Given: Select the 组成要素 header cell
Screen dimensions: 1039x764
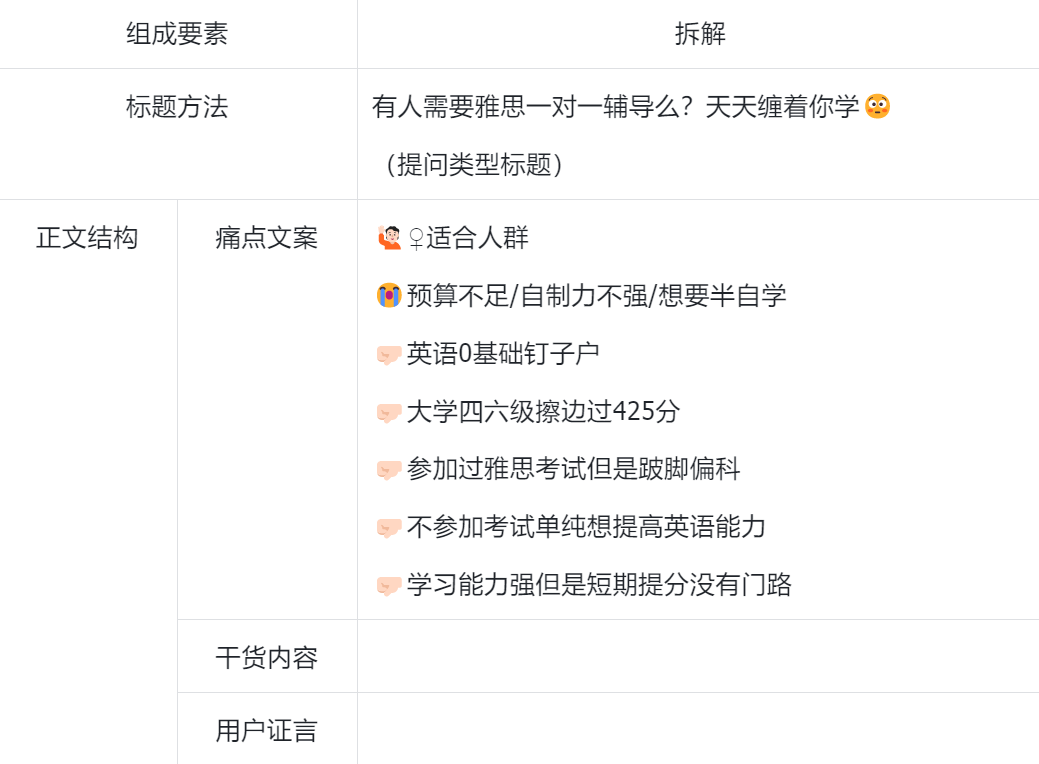Looking at the screenshot, I should [x=178, y=34].
